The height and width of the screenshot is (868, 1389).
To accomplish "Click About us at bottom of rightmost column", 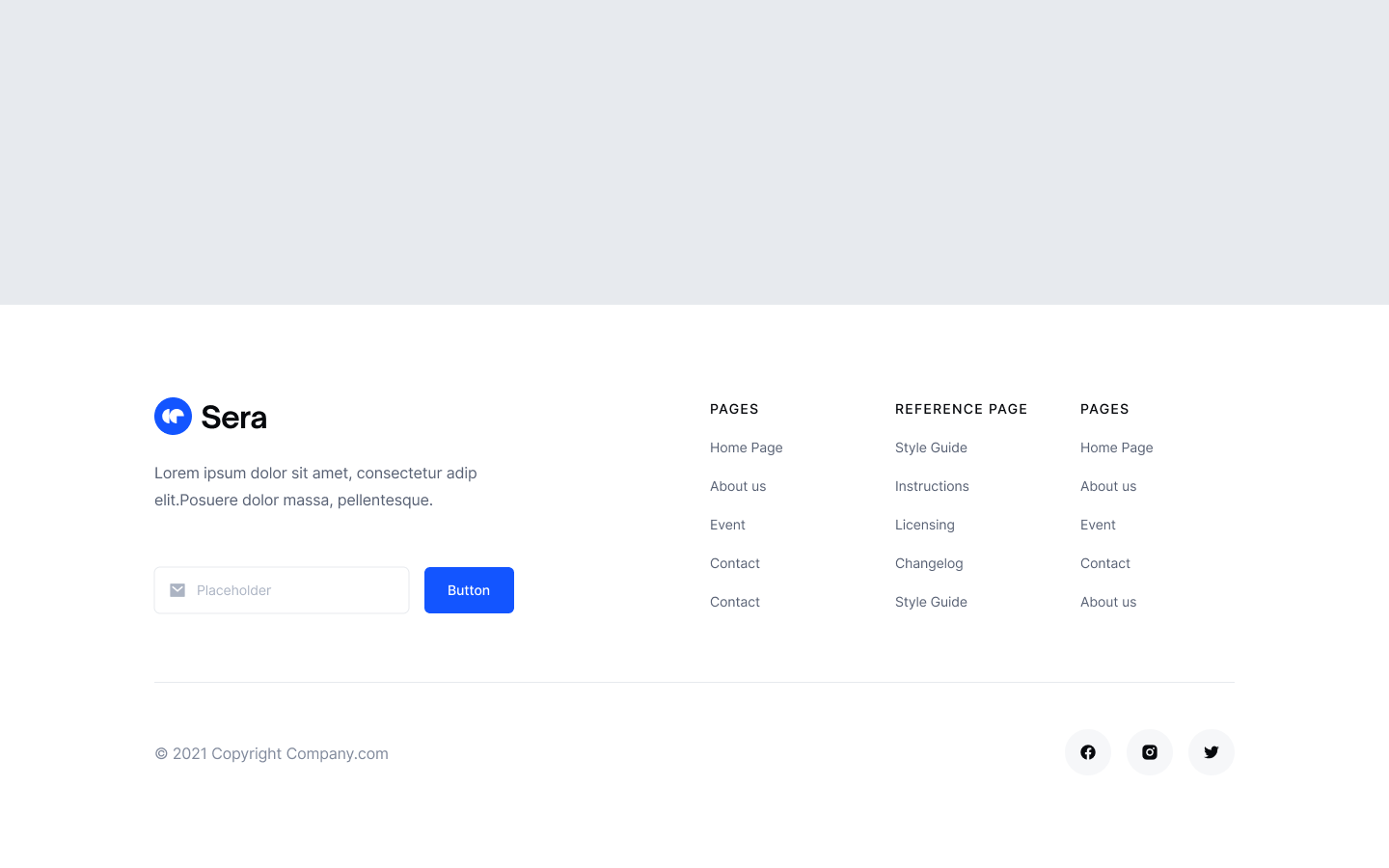I will click(x=1108, y=602).
